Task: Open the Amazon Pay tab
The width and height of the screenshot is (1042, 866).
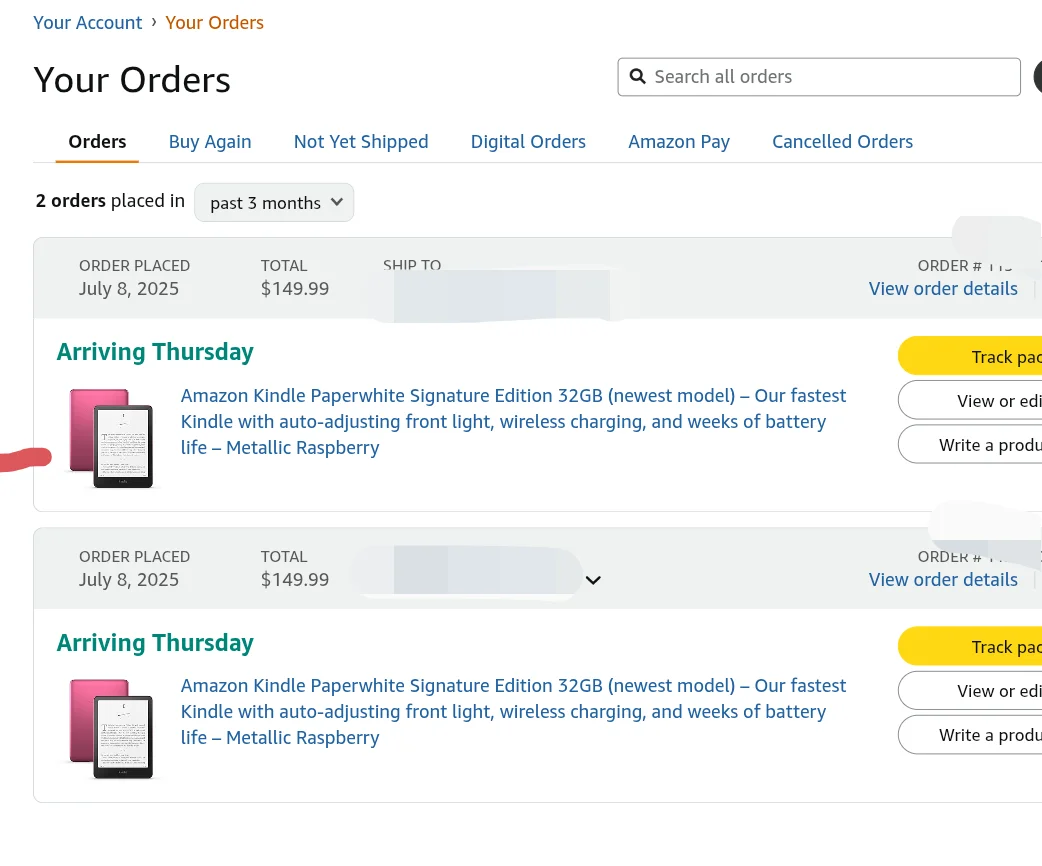Action: (679, 142)
